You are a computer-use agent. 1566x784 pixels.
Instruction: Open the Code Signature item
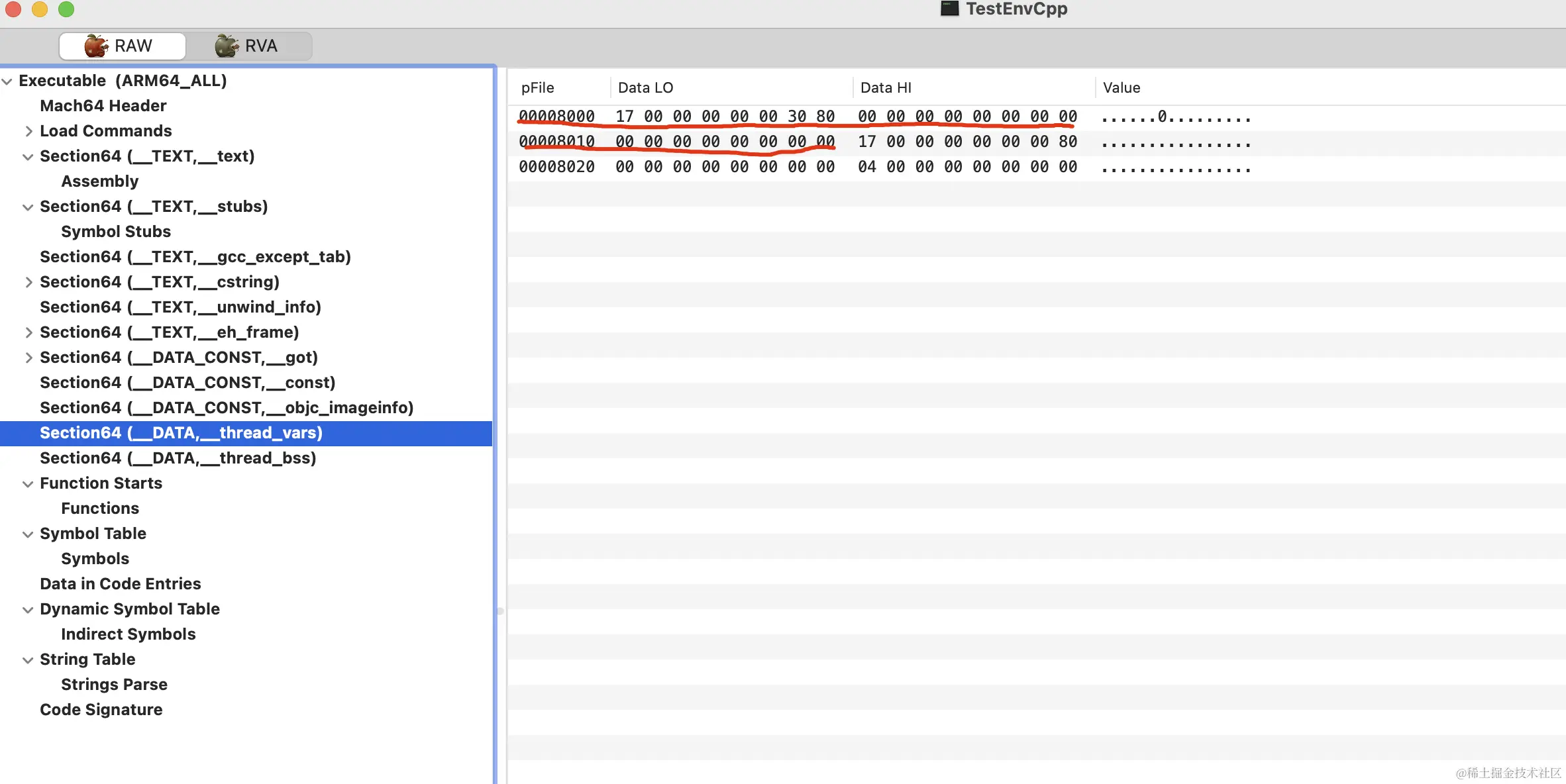point(101,710)
